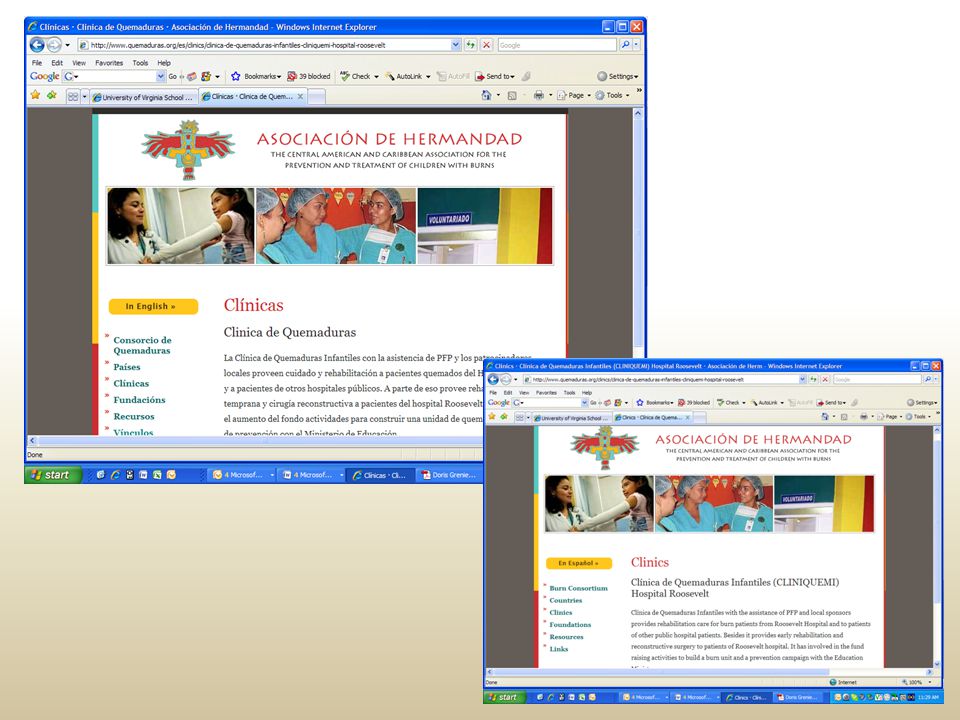
Task: Open 'Países' sidebar link
Action: pyautogui.click(x=127, y=367)
